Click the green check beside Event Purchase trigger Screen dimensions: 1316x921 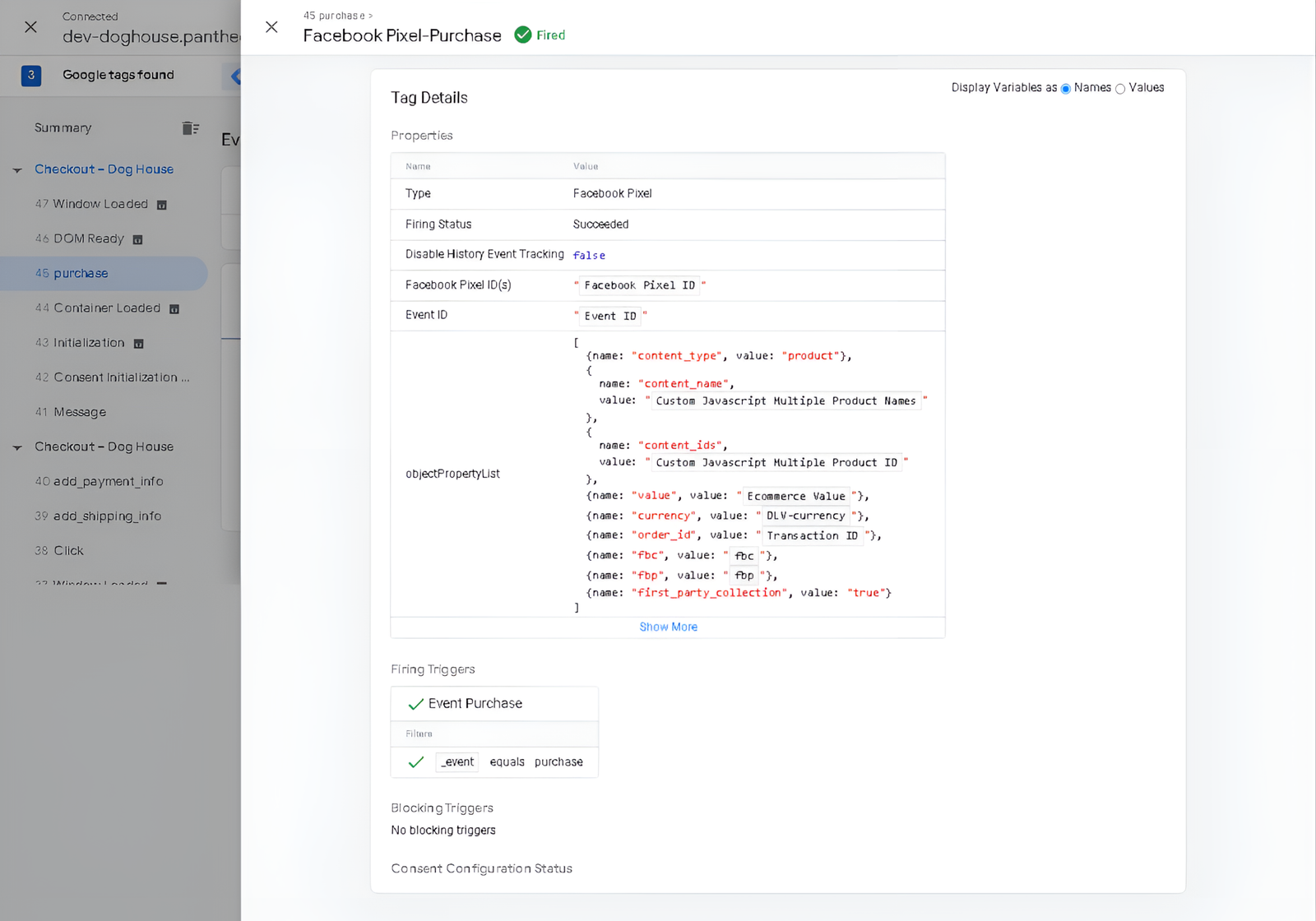[415, 704]
